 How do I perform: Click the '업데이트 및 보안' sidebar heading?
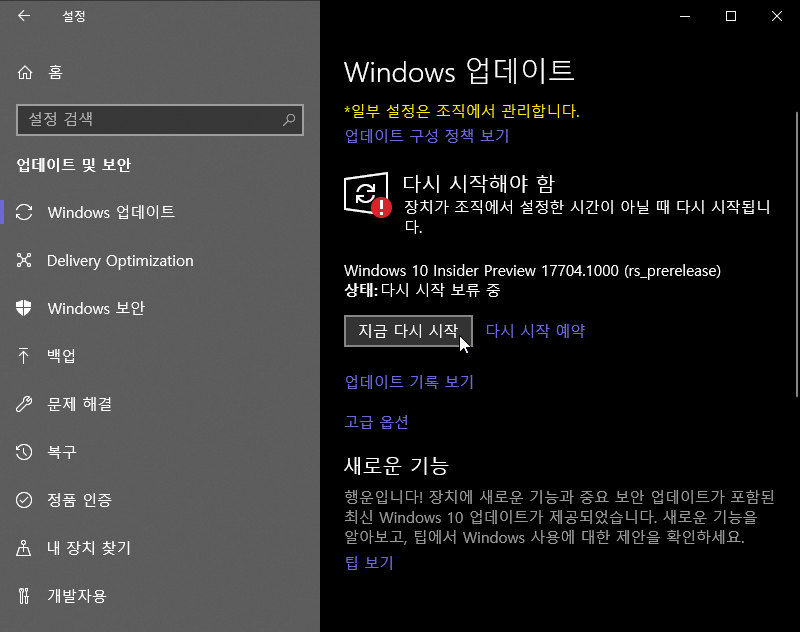pos(74,165)
